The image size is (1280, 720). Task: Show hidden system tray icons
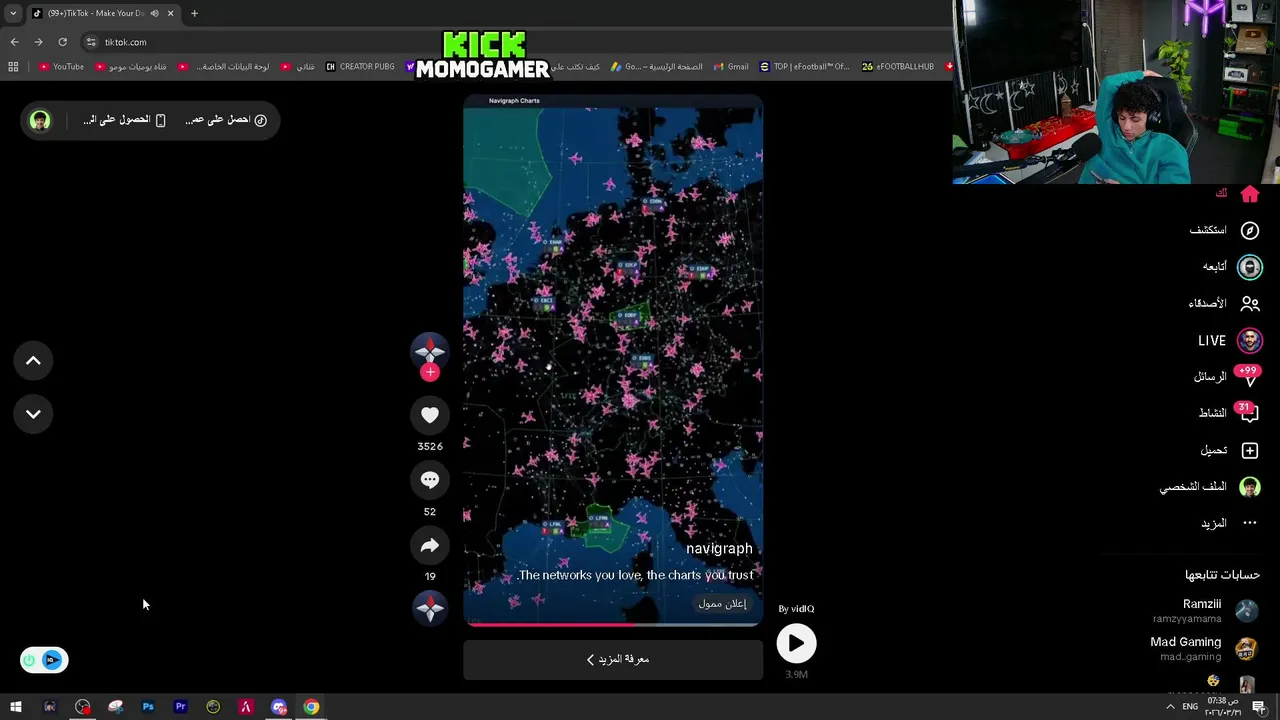[x=1170, y=707]
